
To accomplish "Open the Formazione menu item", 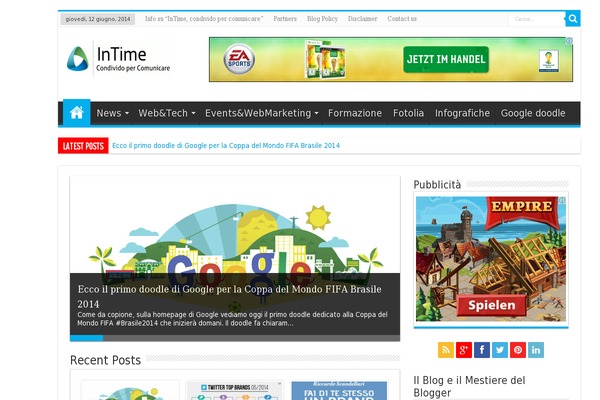I will pyautogui.click(x=355, y=113).
